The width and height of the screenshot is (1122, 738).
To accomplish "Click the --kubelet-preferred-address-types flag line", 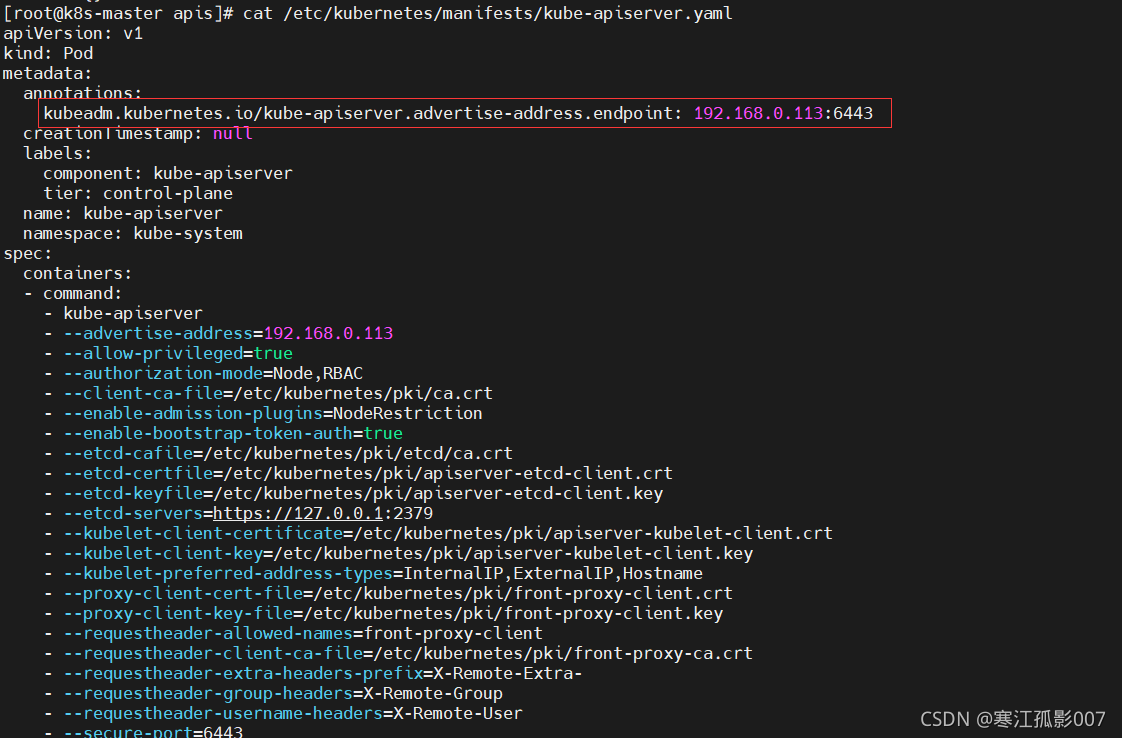I will (x=373, y=574).
